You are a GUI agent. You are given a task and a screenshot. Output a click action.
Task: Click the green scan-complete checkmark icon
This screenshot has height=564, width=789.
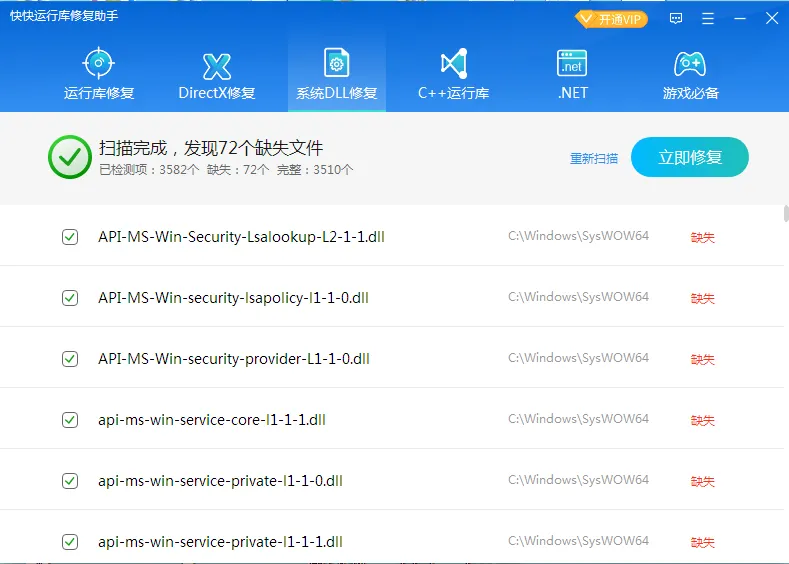pyautogui.click(x=69, y=156)
